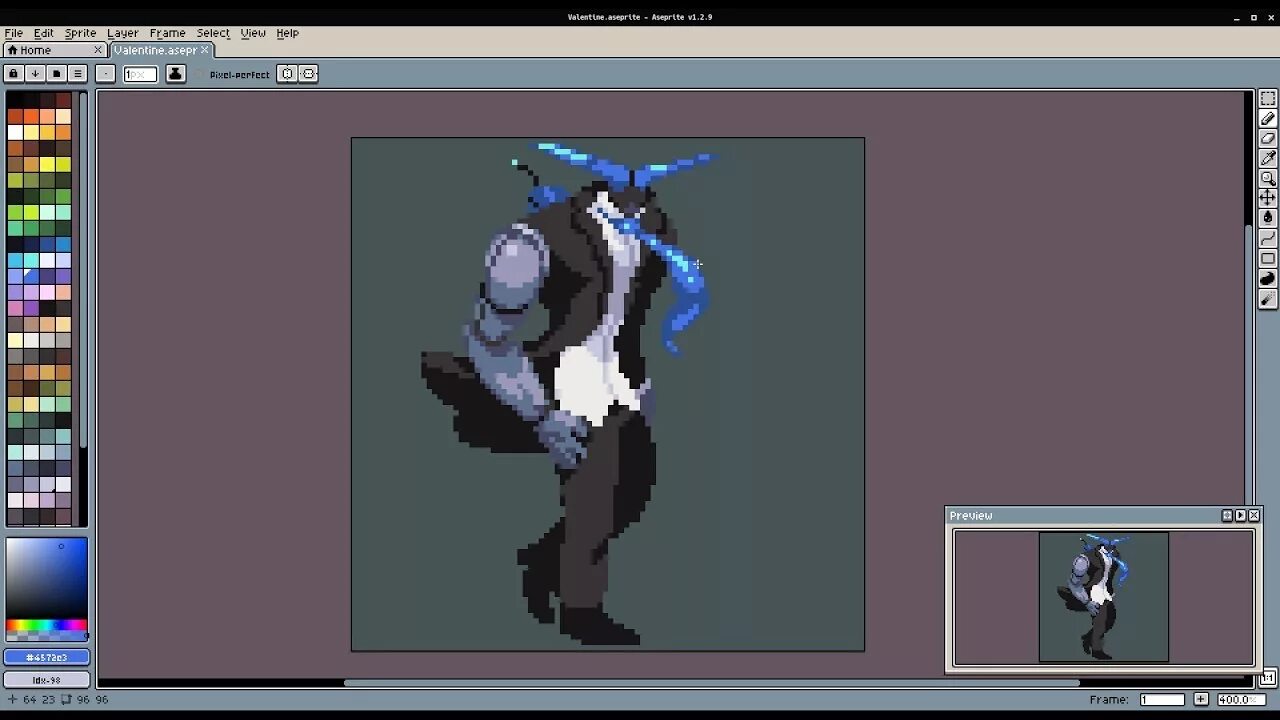Image resolution: width=1280 pixels, height=720 pixels.
Task: Select the Curve line tool
Action: tap(1267, 238)
